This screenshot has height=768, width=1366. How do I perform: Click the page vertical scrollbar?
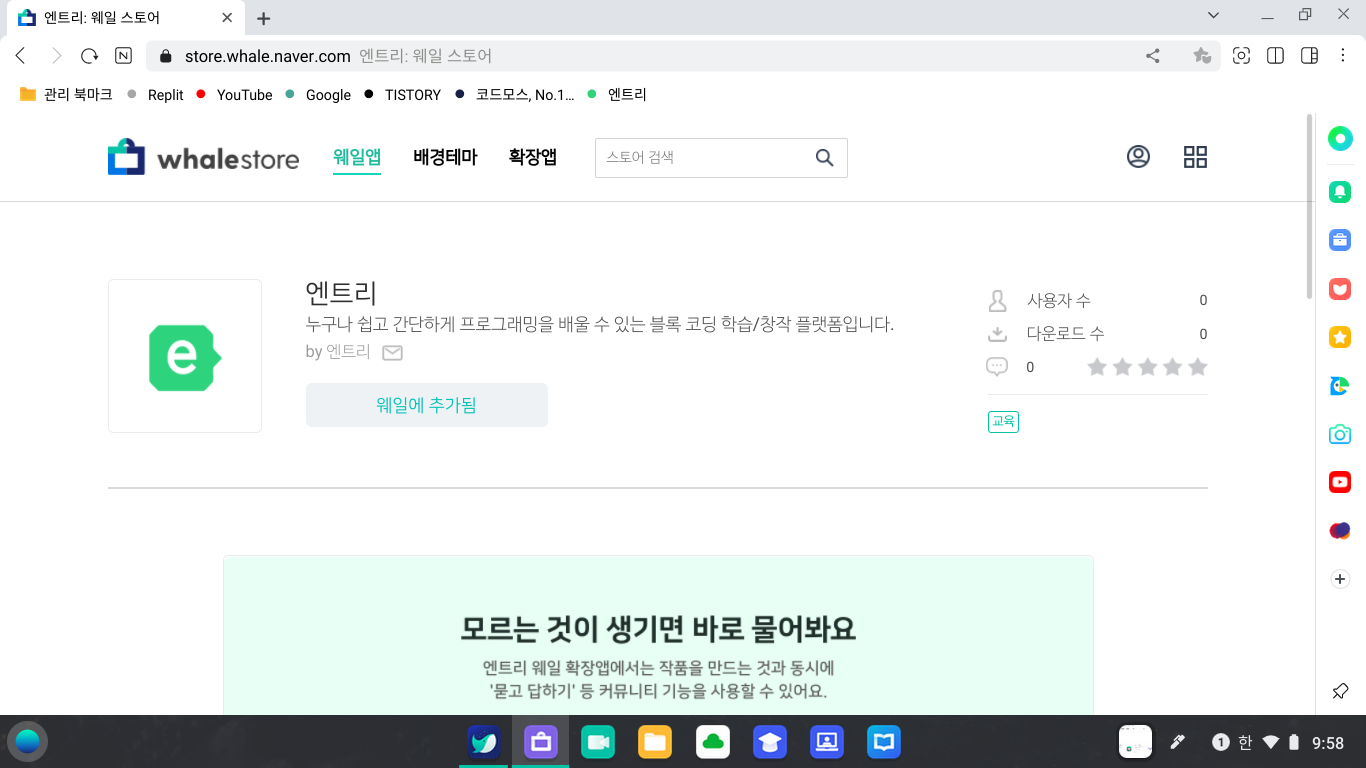[1310, 207]
